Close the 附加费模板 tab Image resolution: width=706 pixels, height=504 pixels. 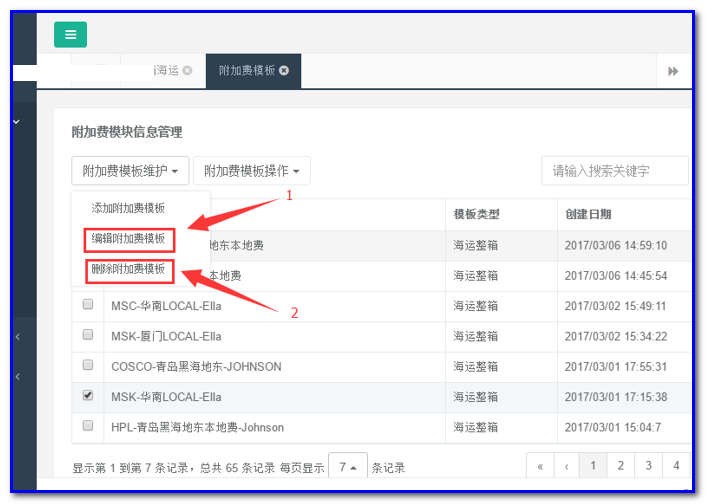pos(284,70)
